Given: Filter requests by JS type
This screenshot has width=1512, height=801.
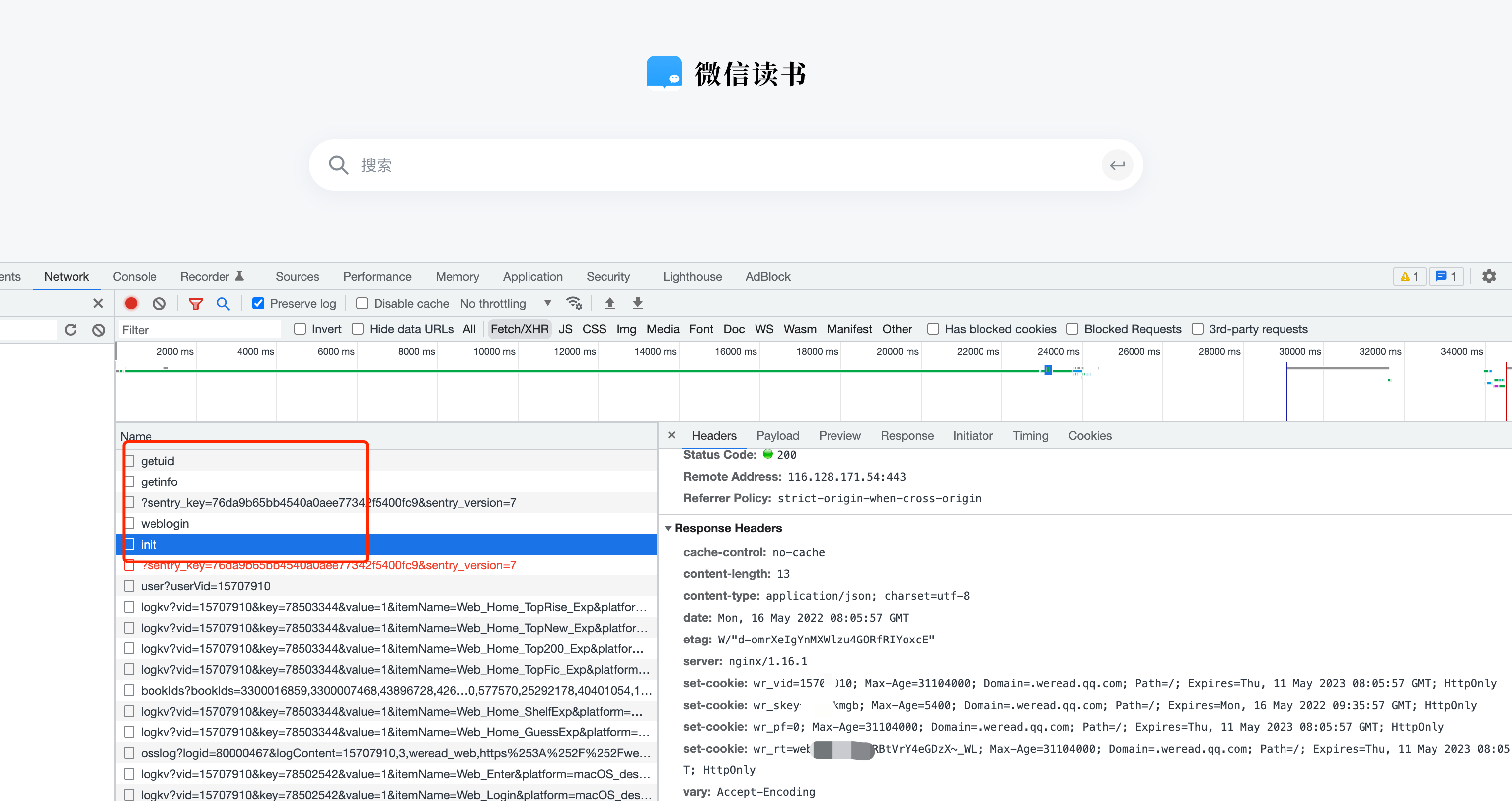Looking at the screenshot, I should point(565,329).
